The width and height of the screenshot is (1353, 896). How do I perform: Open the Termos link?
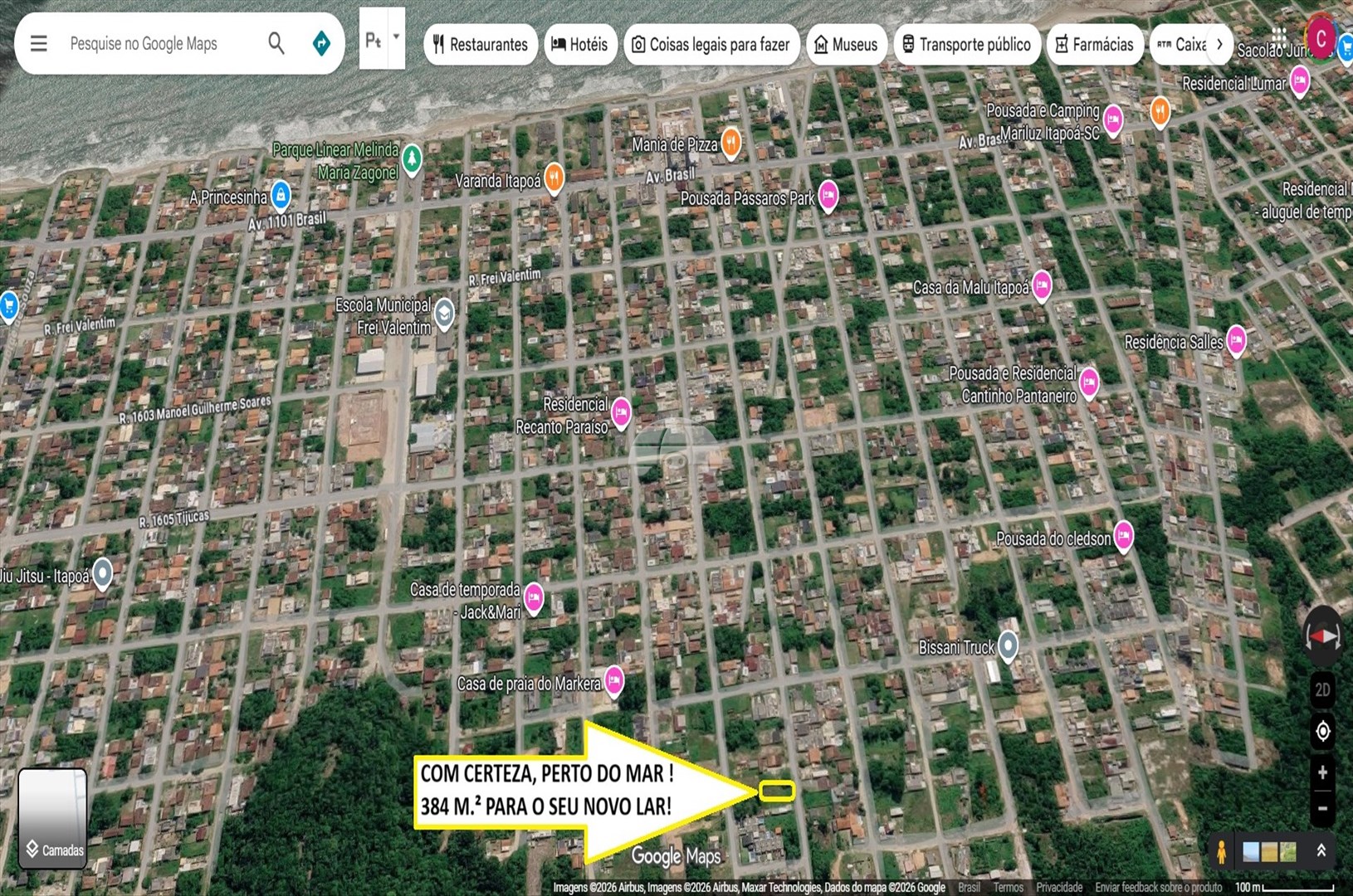click(x=1008, y=888)
